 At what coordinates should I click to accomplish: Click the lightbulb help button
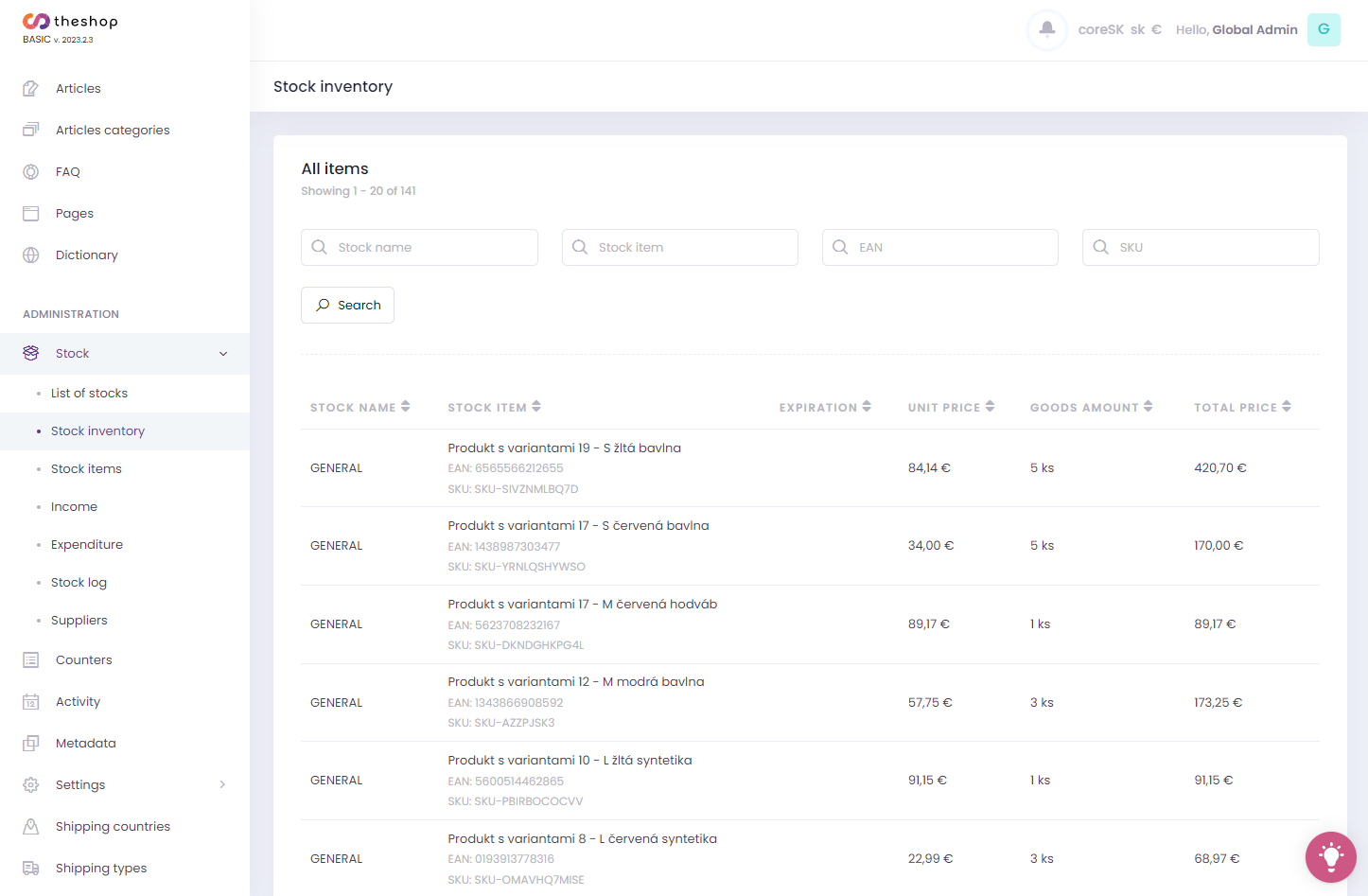[x=1330, y=856]
